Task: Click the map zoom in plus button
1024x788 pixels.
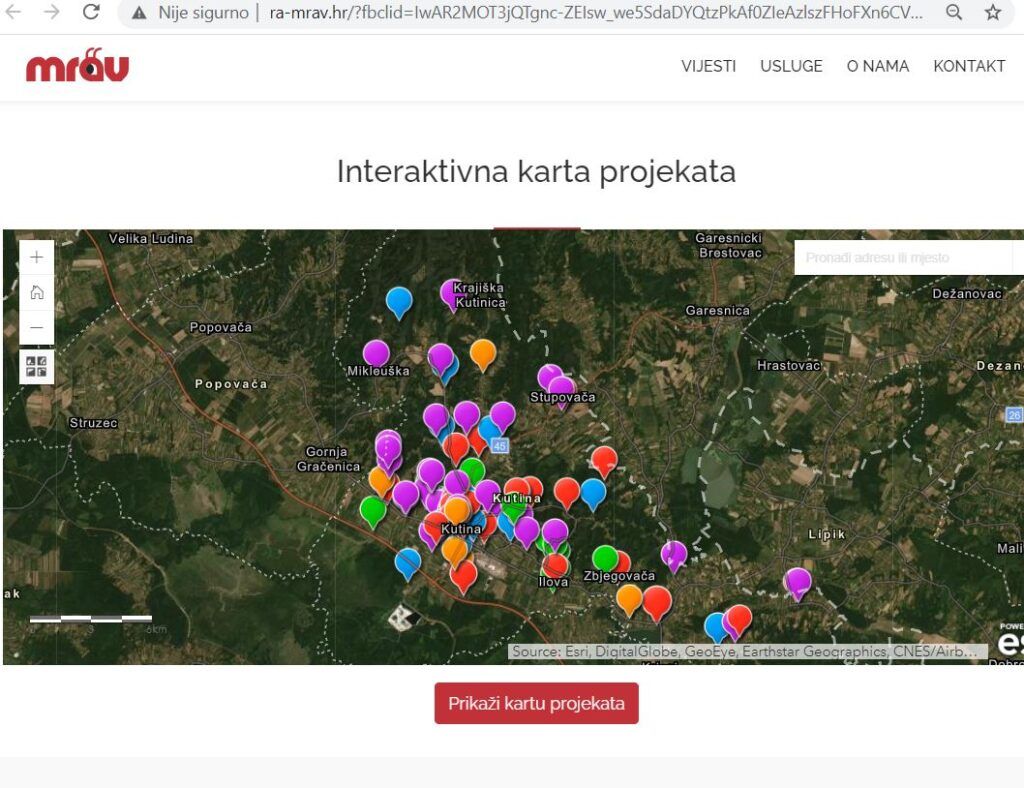Action: 37,257
